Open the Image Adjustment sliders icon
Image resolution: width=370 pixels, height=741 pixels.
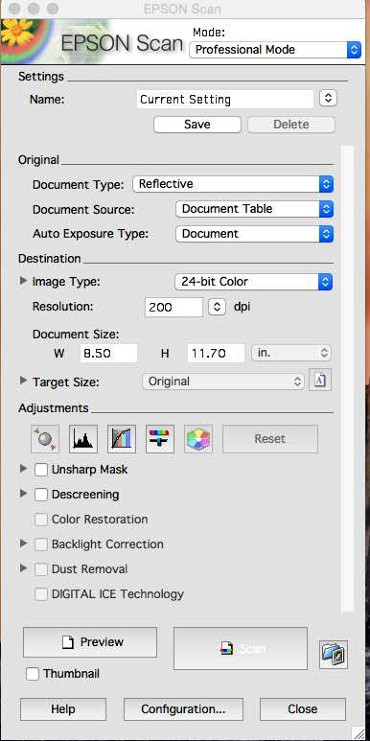pyautogui.click(x=160, y=438)
